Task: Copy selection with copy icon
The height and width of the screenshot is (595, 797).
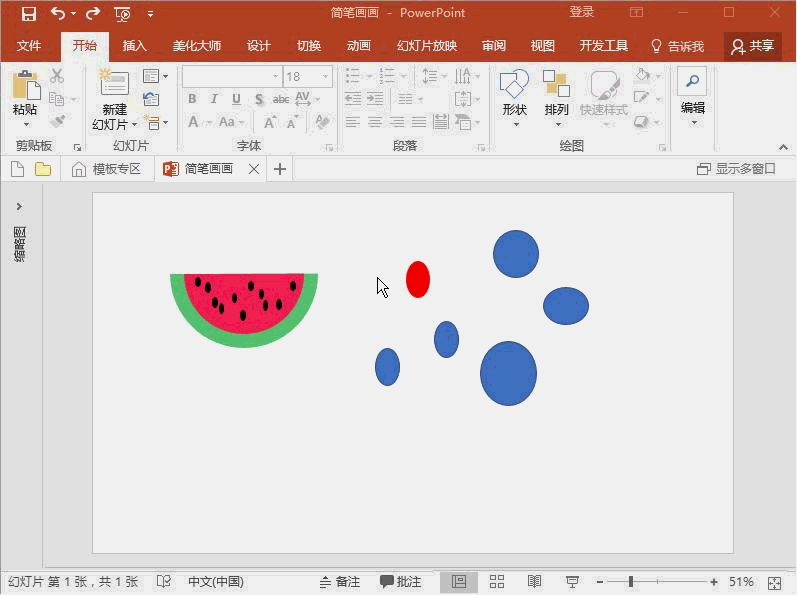Action: point(57,99)
